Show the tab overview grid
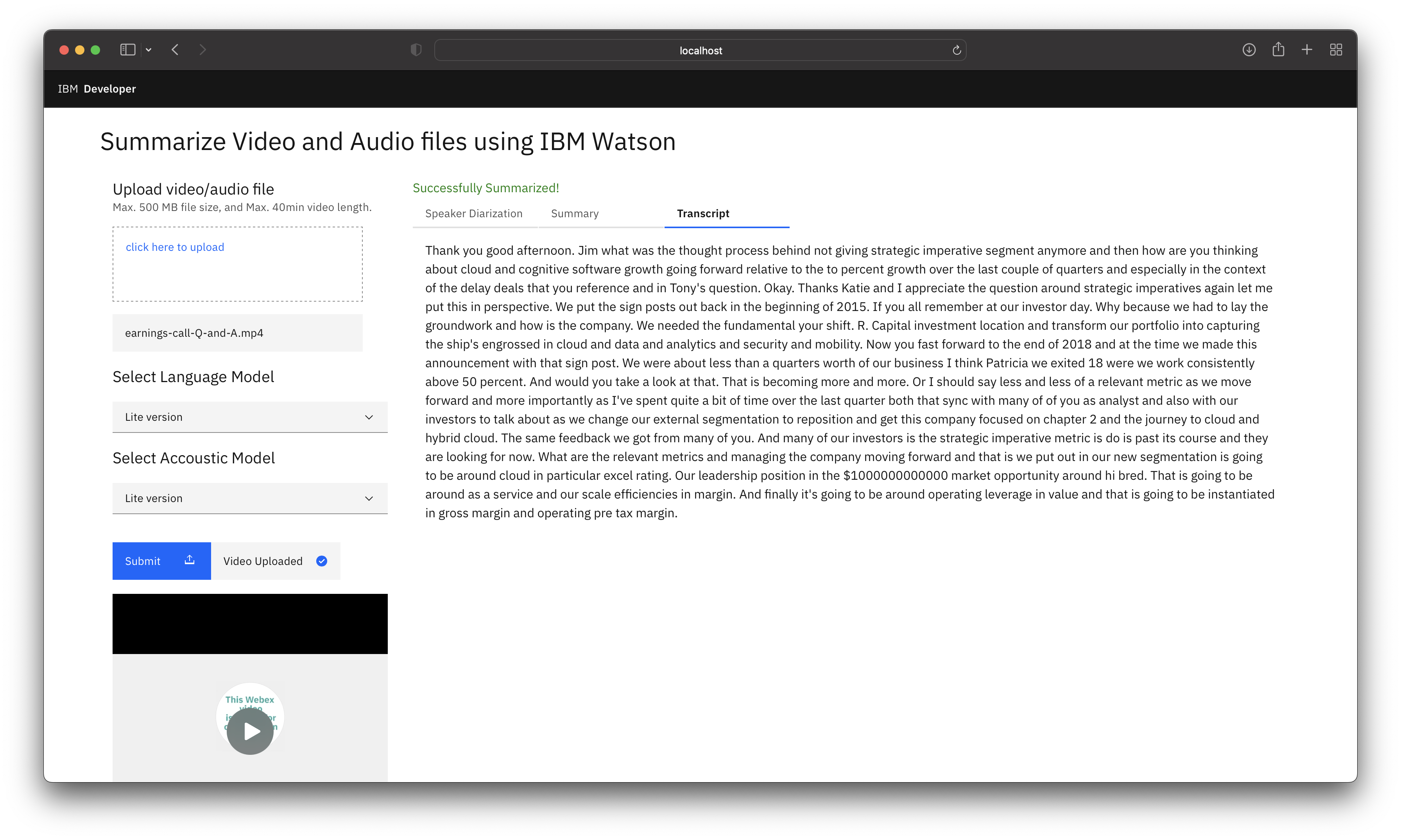The image size is (1401, 840). (1336, 50)
